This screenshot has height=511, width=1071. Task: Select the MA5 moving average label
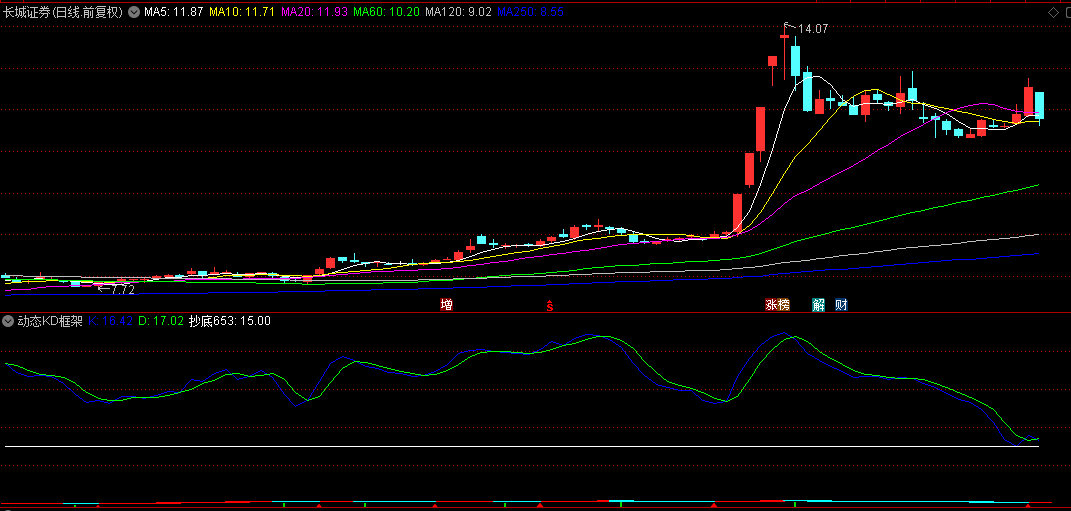(174, 12)
